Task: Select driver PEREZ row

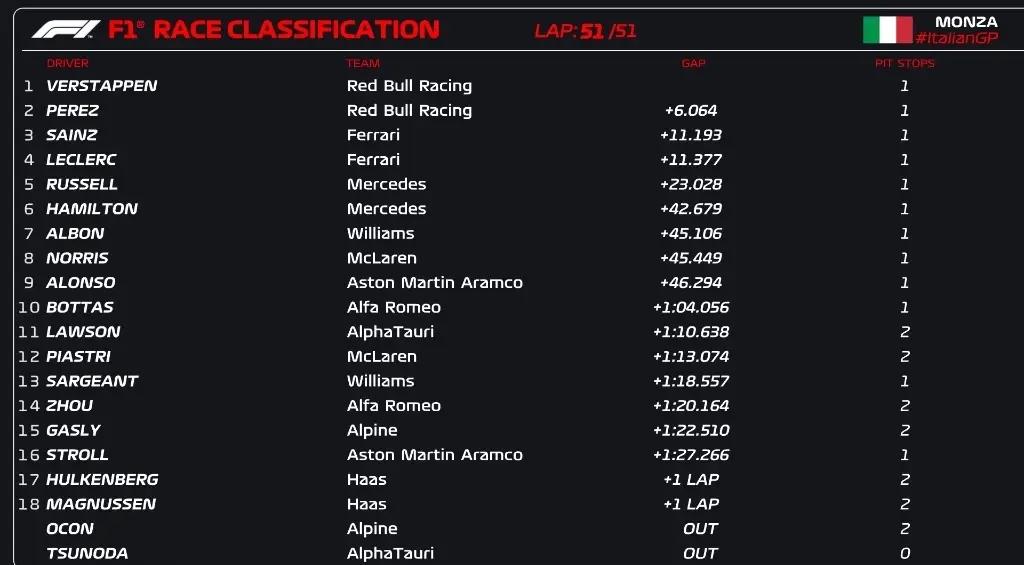Action: click(72, 111)
